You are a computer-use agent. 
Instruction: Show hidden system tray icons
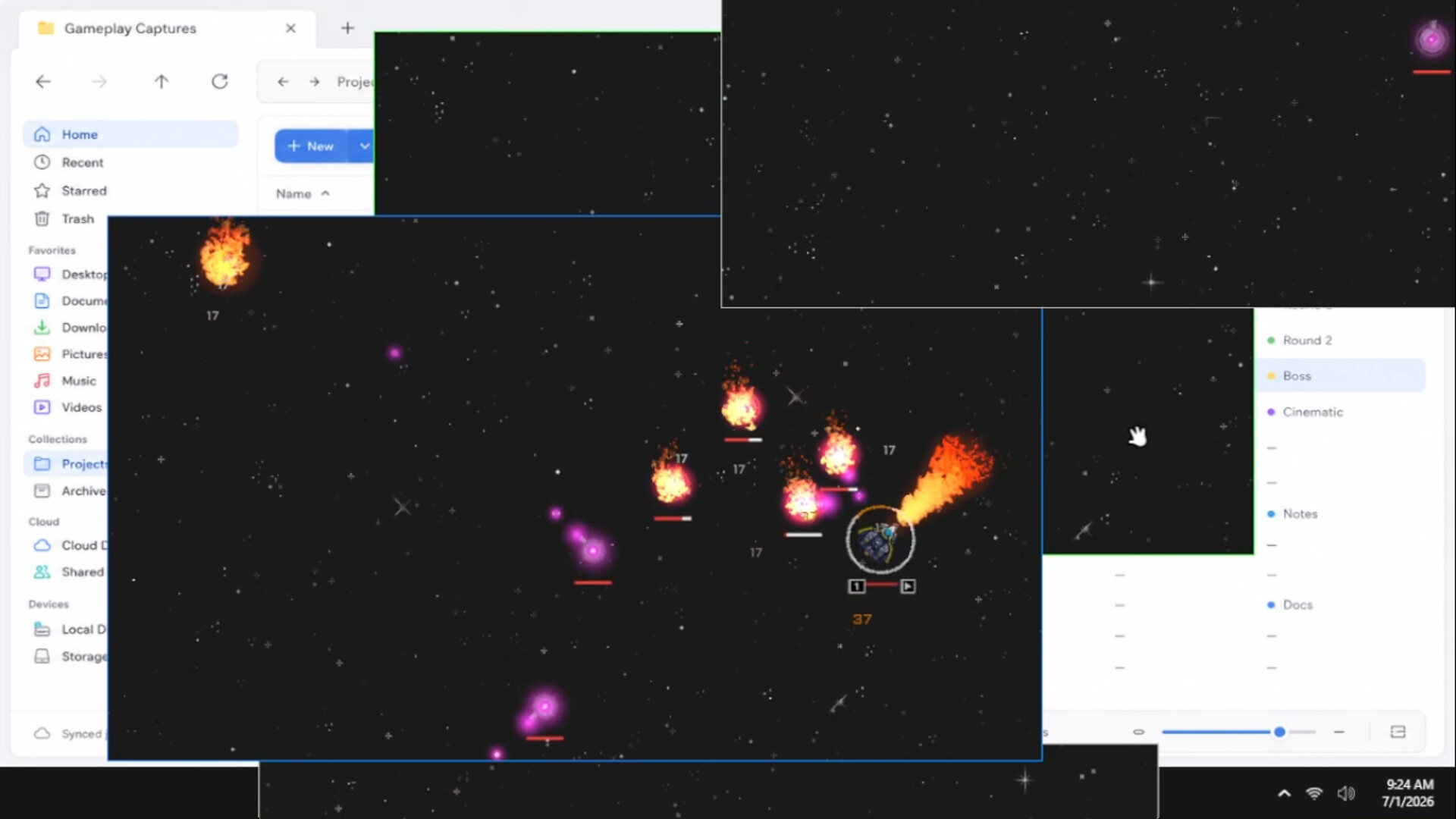[1284, 793]
